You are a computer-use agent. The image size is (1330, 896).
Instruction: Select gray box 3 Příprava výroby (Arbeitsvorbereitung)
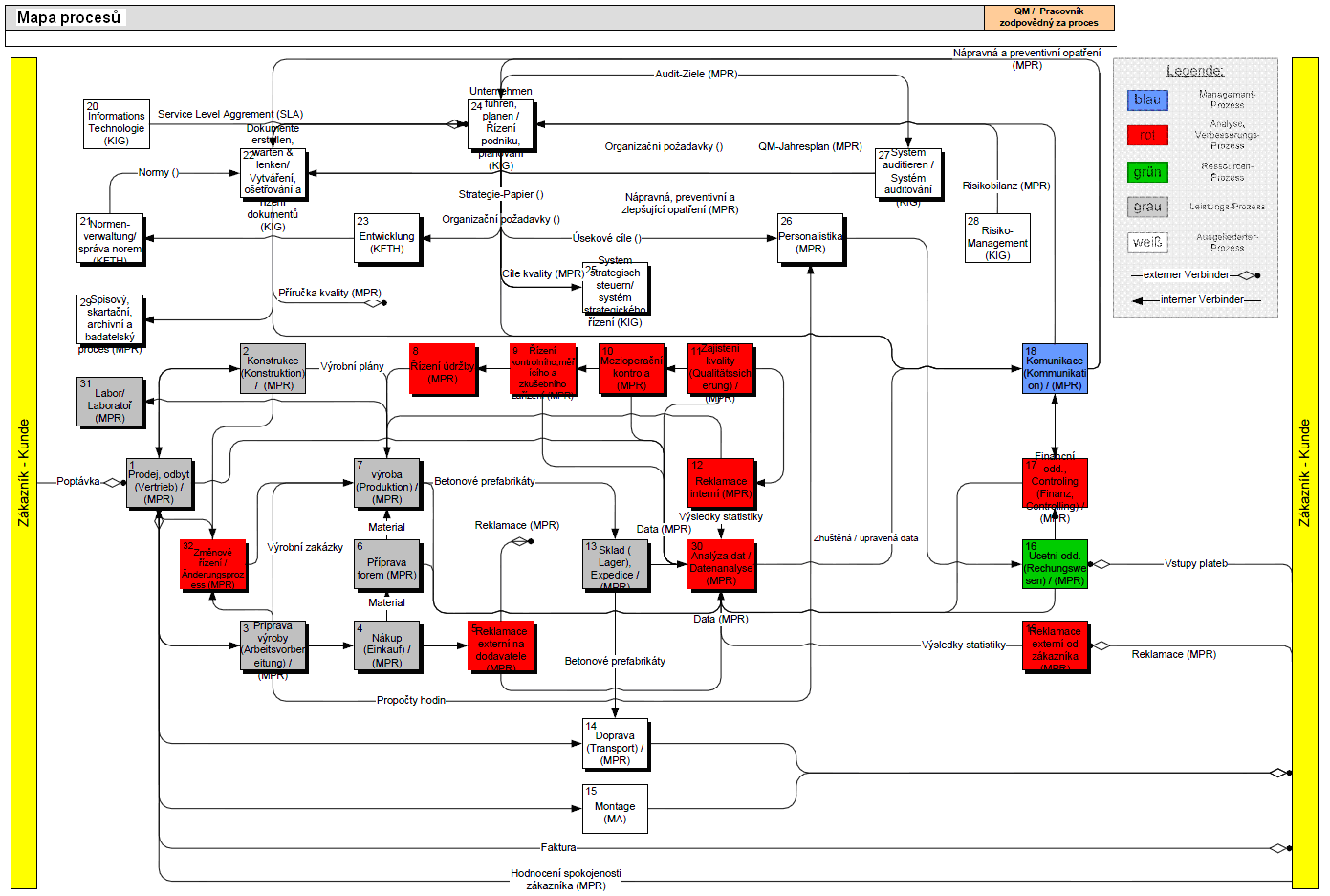(x=273, y=645)
